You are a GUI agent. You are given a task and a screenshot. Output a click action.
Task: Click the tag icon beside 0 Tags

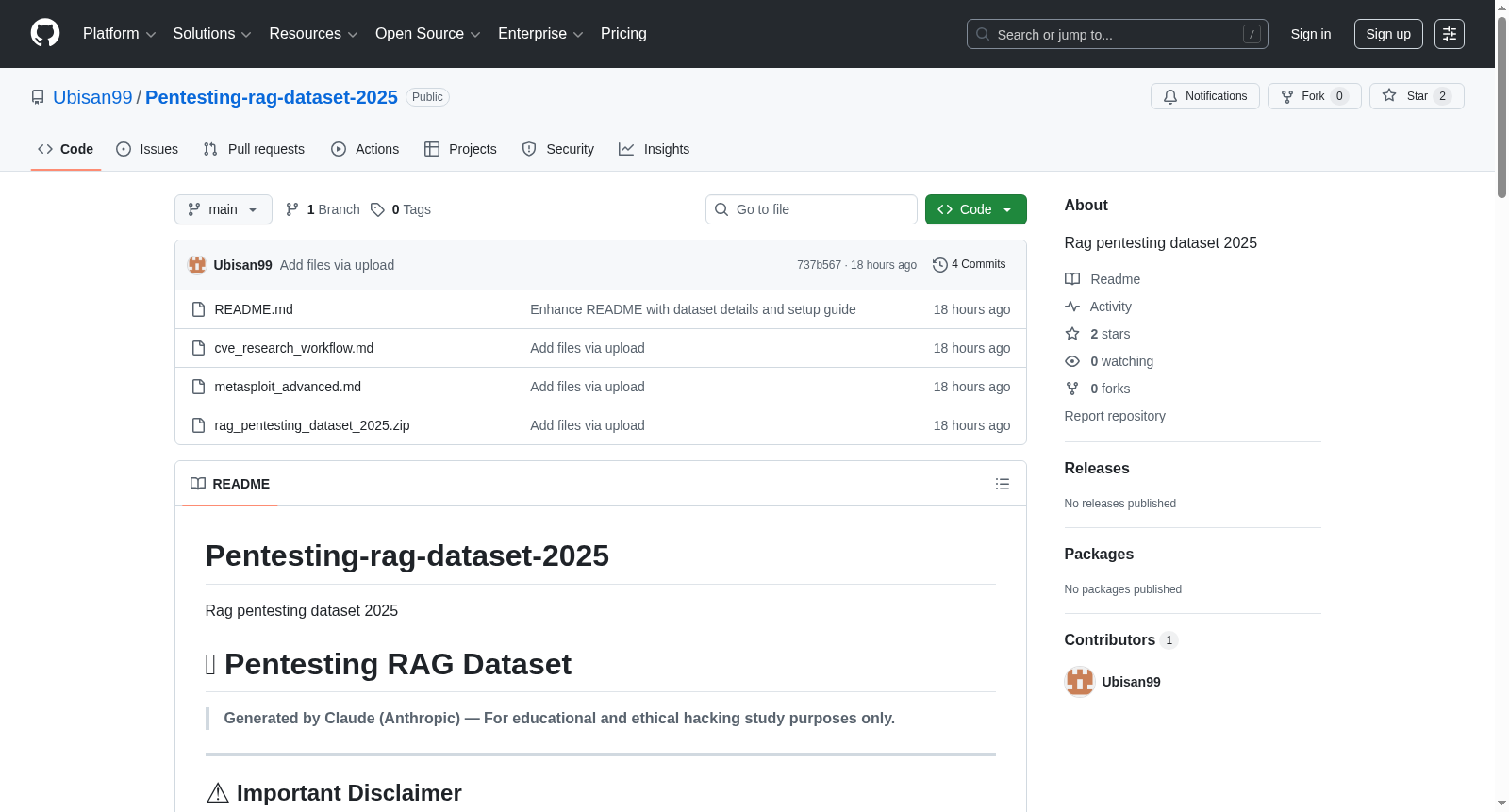click(377, 209)
